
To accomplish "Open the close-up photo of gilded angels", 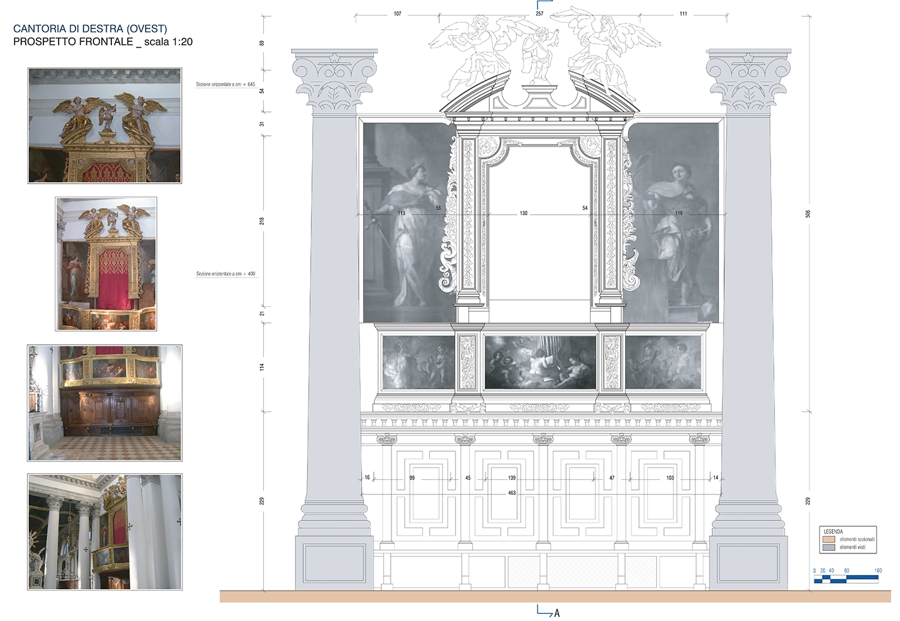I will click(105, 126).
